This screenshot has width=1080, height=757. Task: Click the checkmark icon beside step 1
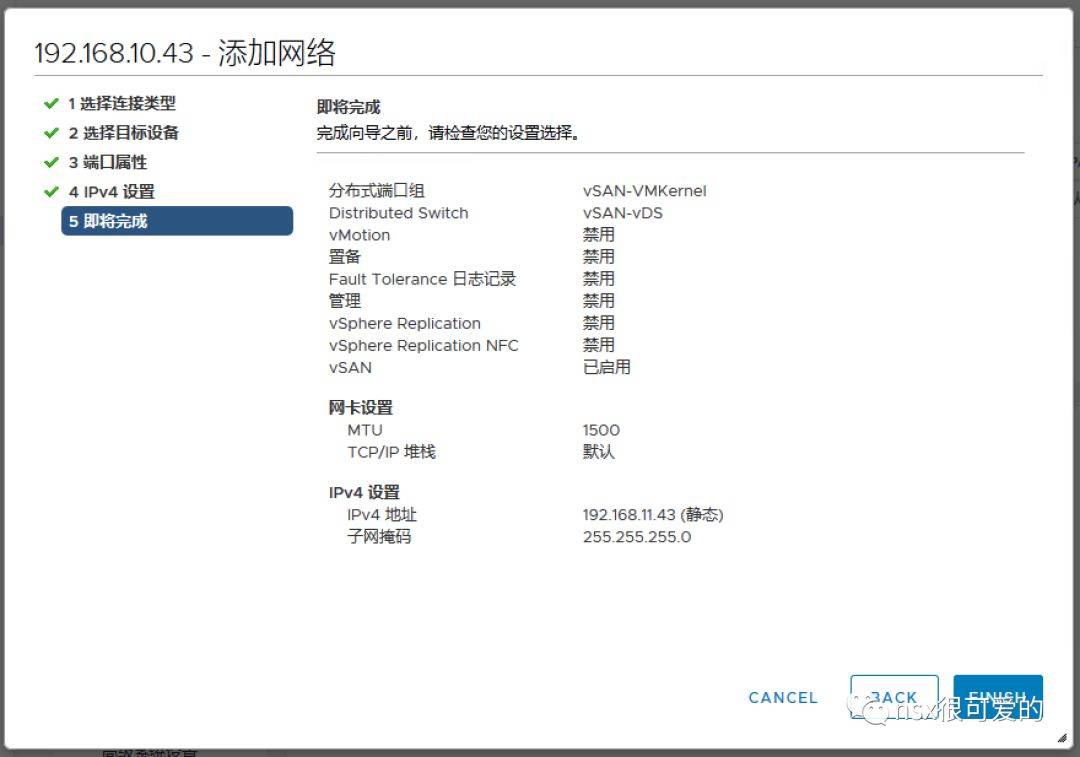51,103
